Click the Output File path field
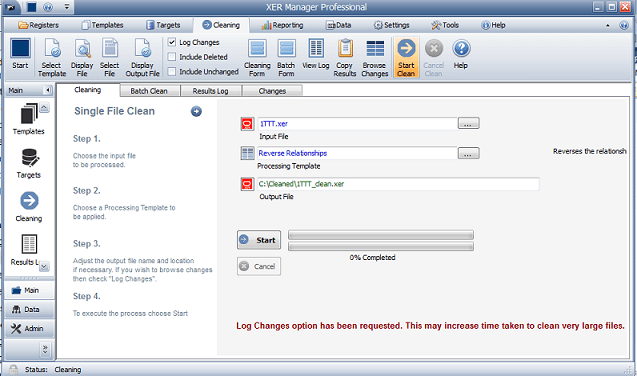Screen dimensions: 637x376 [398, 184]
